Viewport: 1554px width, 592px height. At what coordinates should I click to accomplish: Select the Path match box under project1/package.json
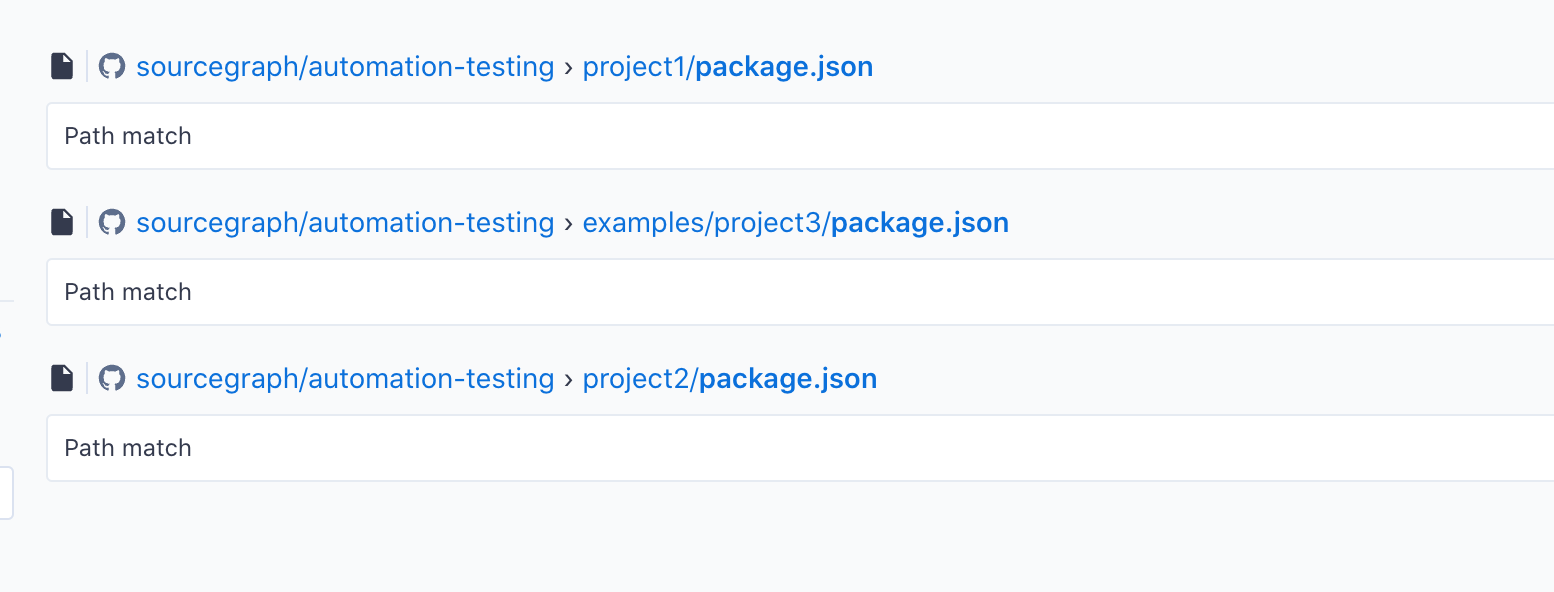tap(800, 136)
